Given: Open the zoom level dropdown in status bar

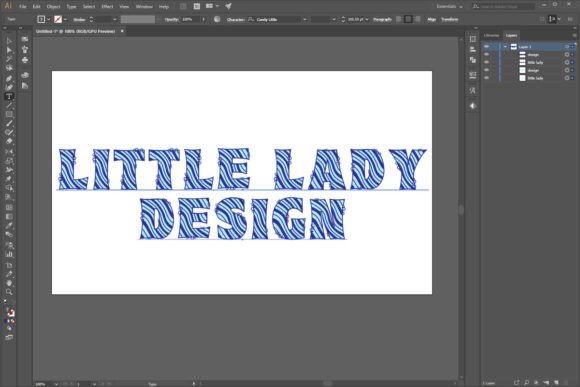Looking at the screenshot, I should point(56,384).
